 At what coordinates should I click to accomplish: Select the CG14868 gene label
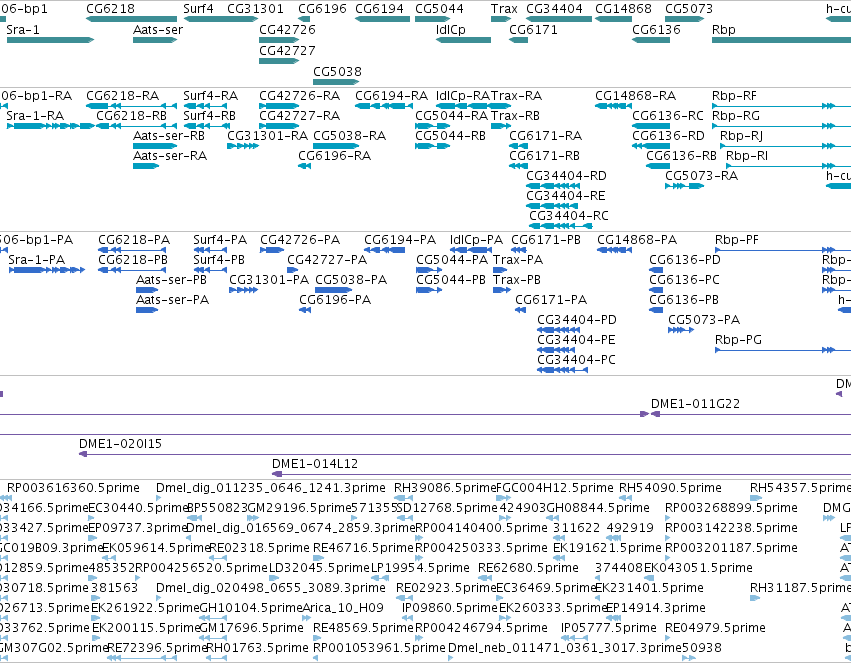[x=623, y=9]
